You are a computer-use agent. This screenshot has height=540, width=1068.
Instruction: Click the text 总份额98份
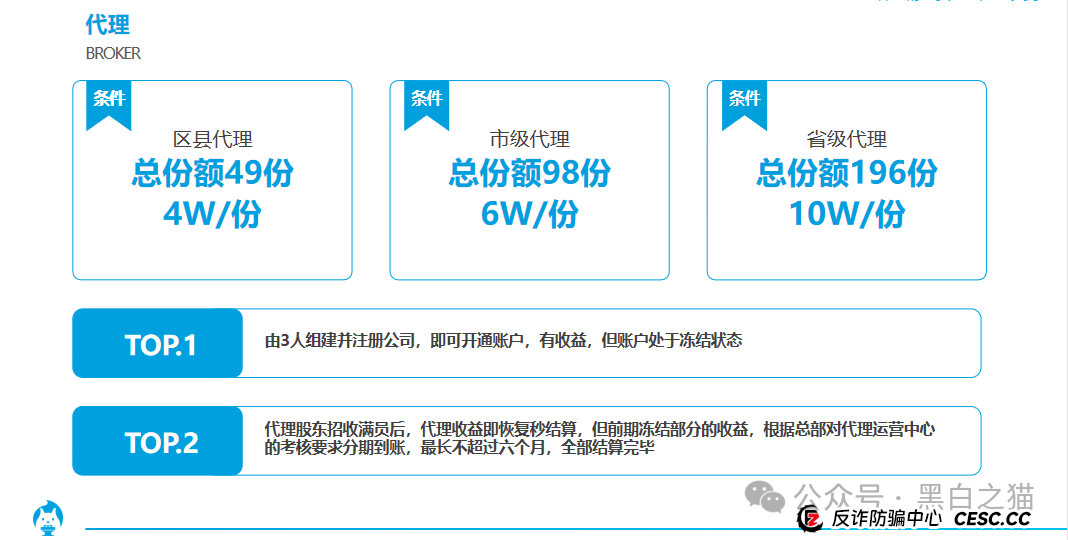pyautogui.click(x=530, y=173)
